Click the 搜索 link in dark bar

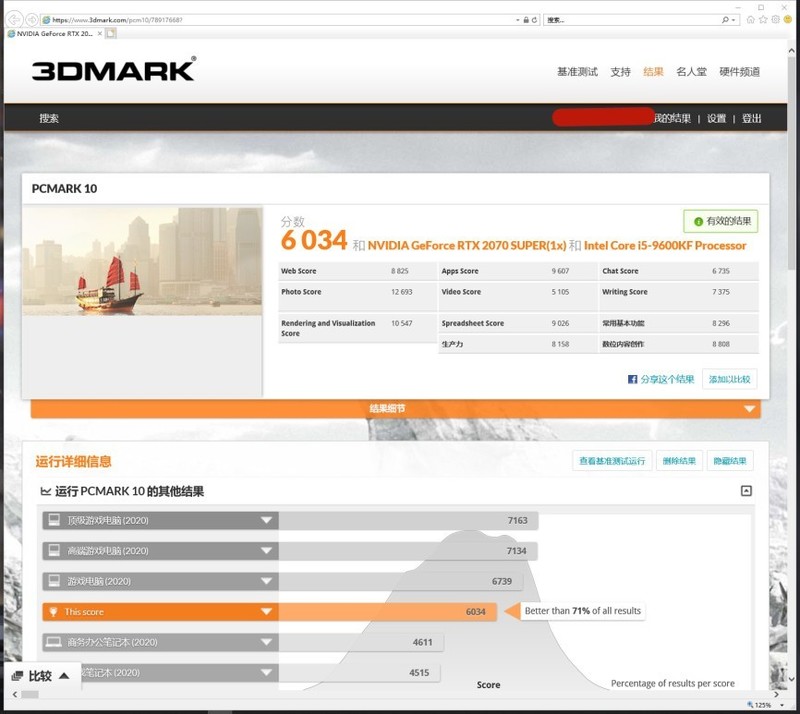coord(49,118)
